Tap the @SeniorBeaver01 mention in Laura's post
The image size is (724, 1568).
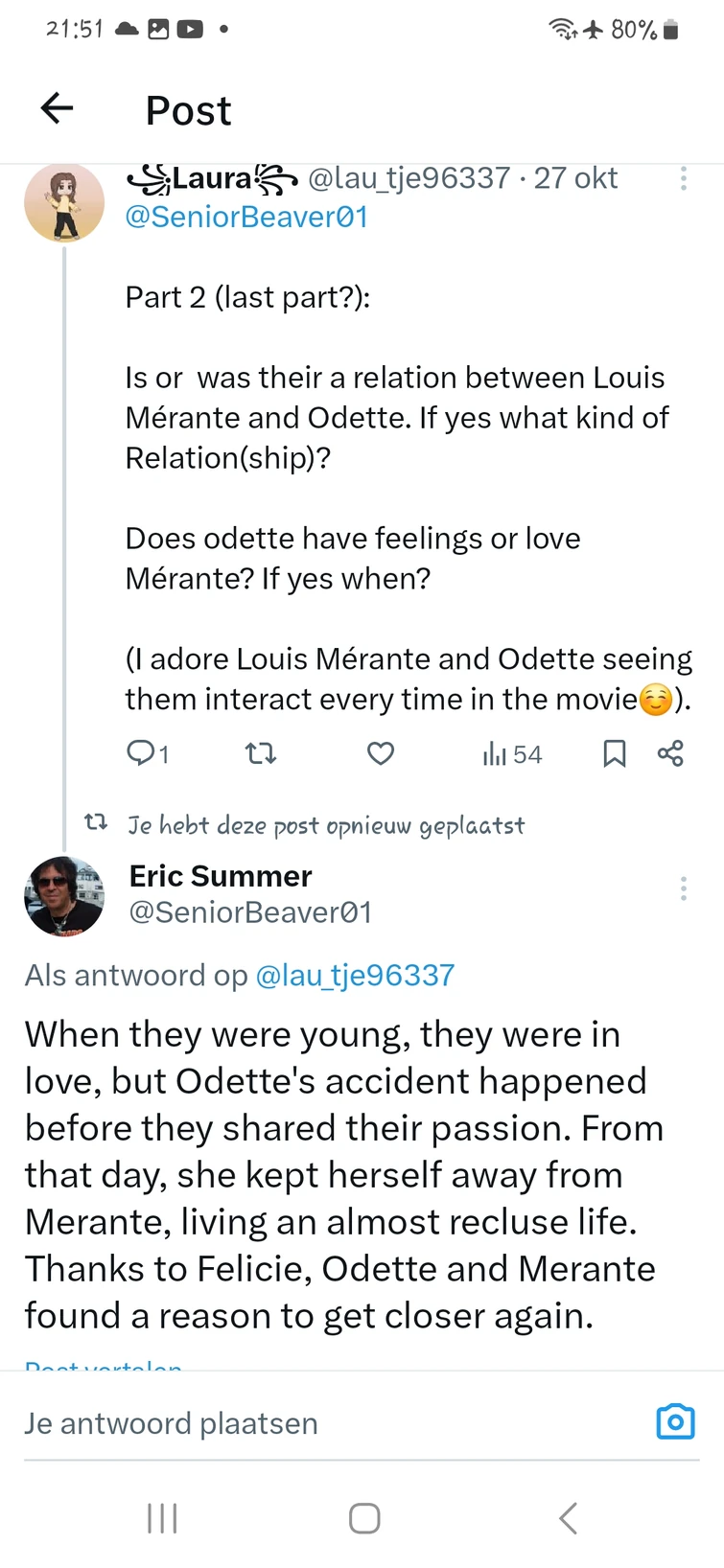tap(246, 218)
